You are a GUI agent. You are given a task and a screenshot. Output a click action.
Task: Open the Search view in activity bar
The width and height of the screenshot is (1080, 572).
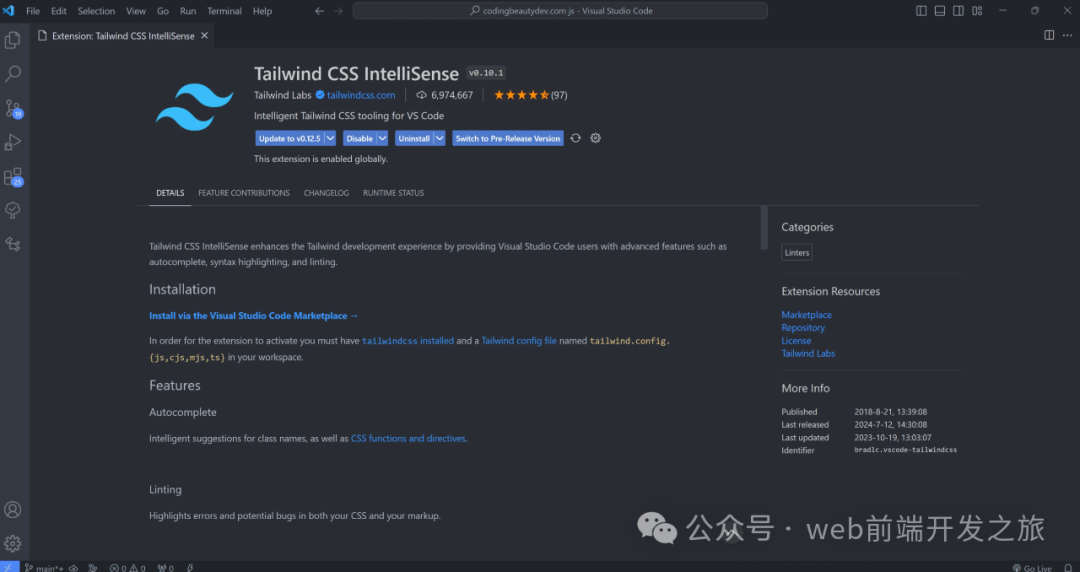click(13, 74)
